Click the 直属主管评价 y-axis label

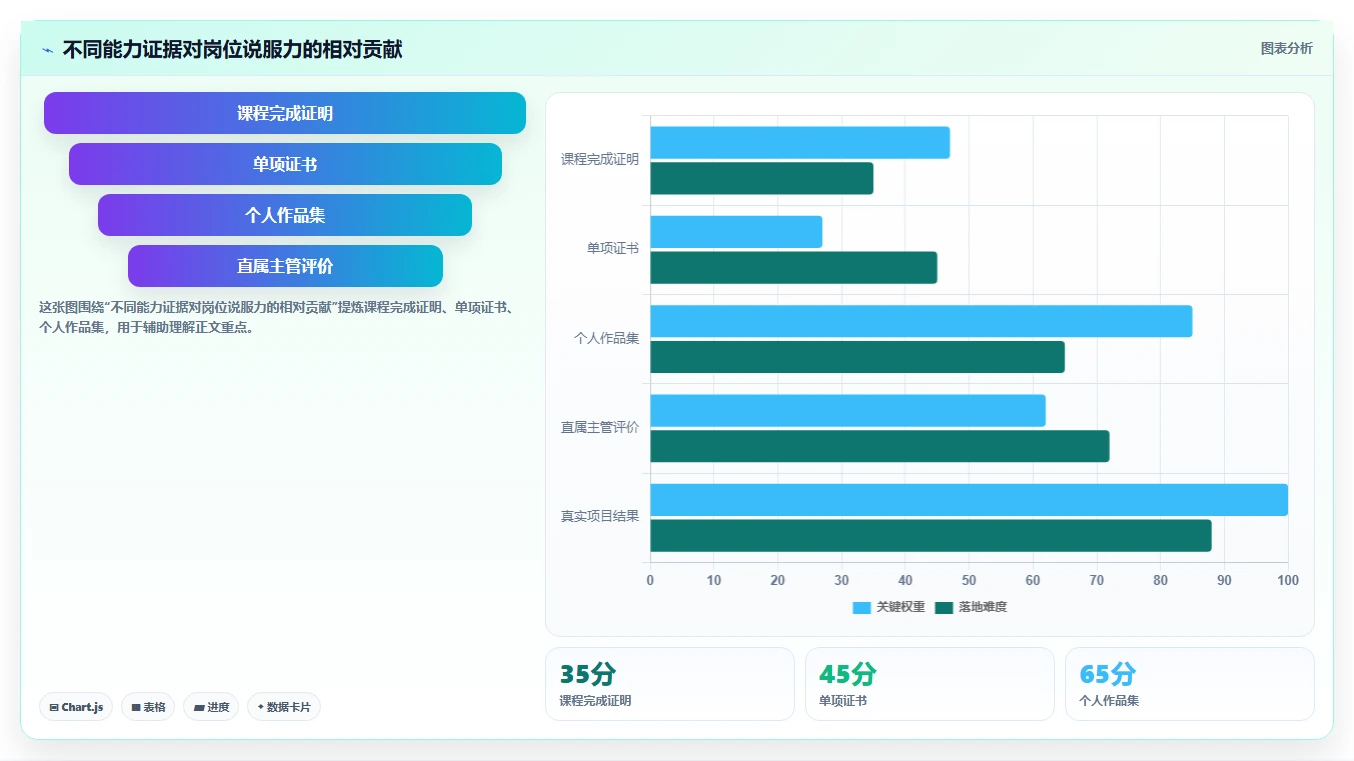(600, 427)
